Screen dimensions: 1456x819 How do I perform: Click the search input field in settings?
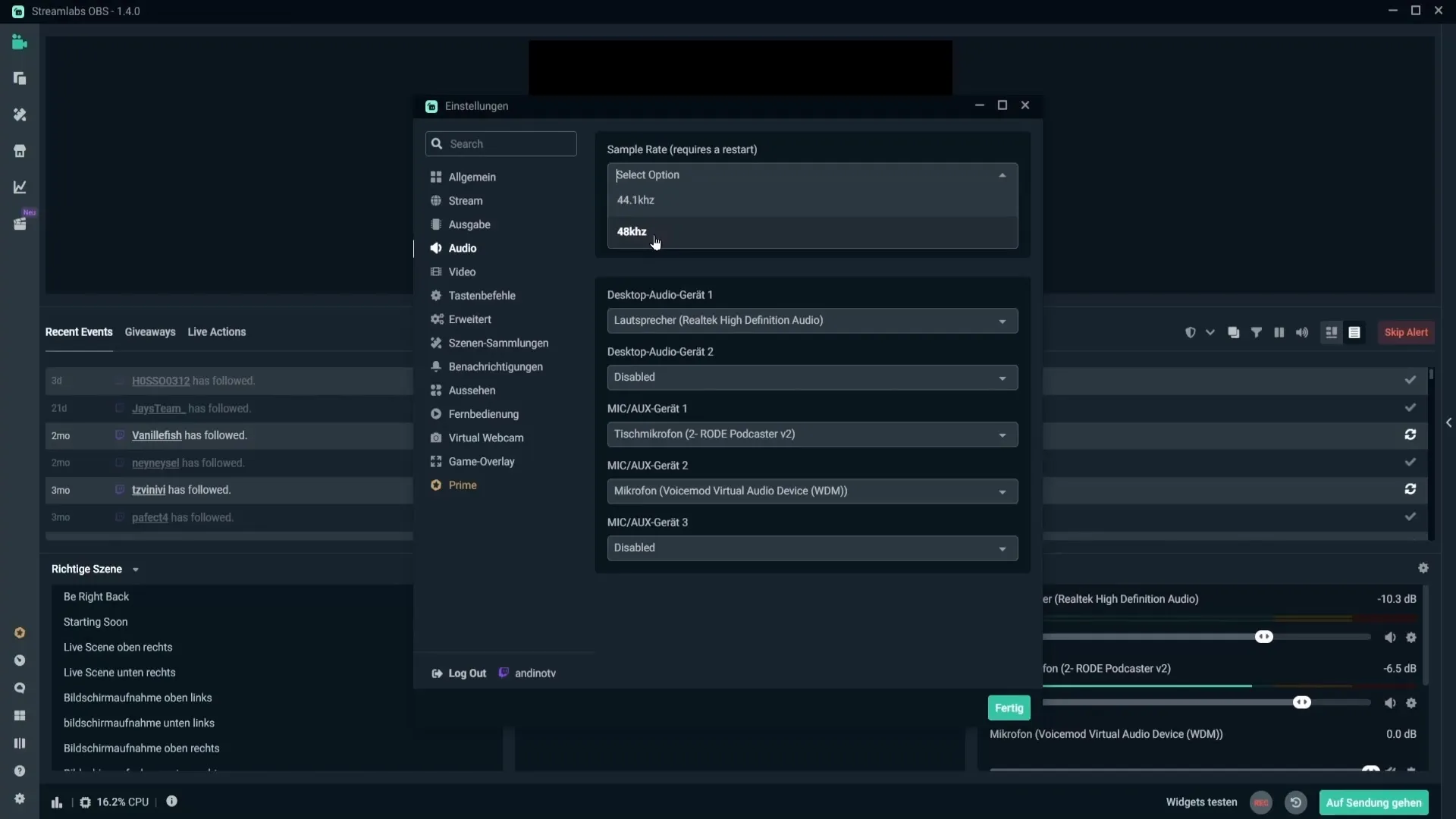pyautogui.click(x=501, y=143)
